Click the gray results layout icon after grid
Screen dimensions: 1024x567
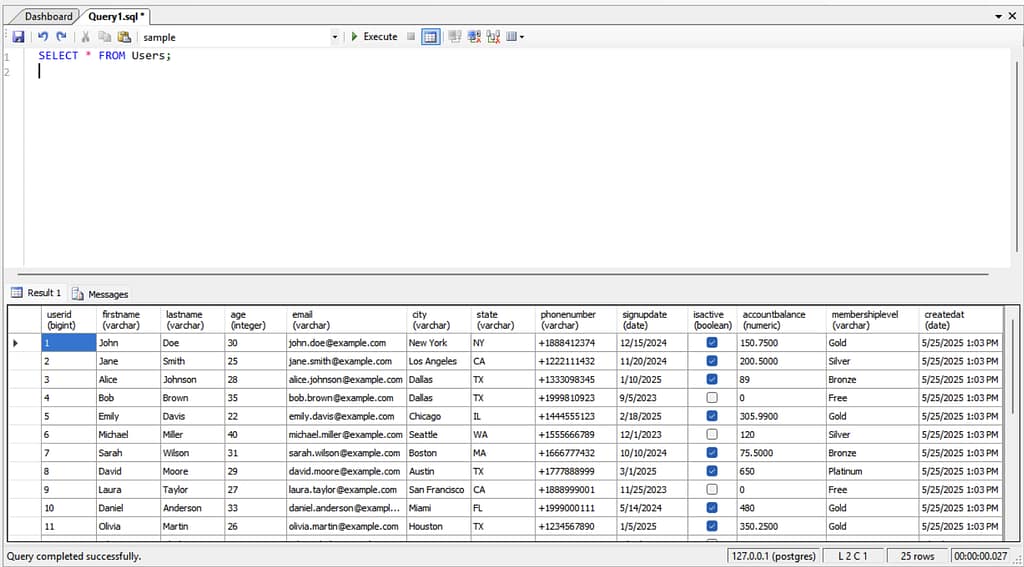455,37
